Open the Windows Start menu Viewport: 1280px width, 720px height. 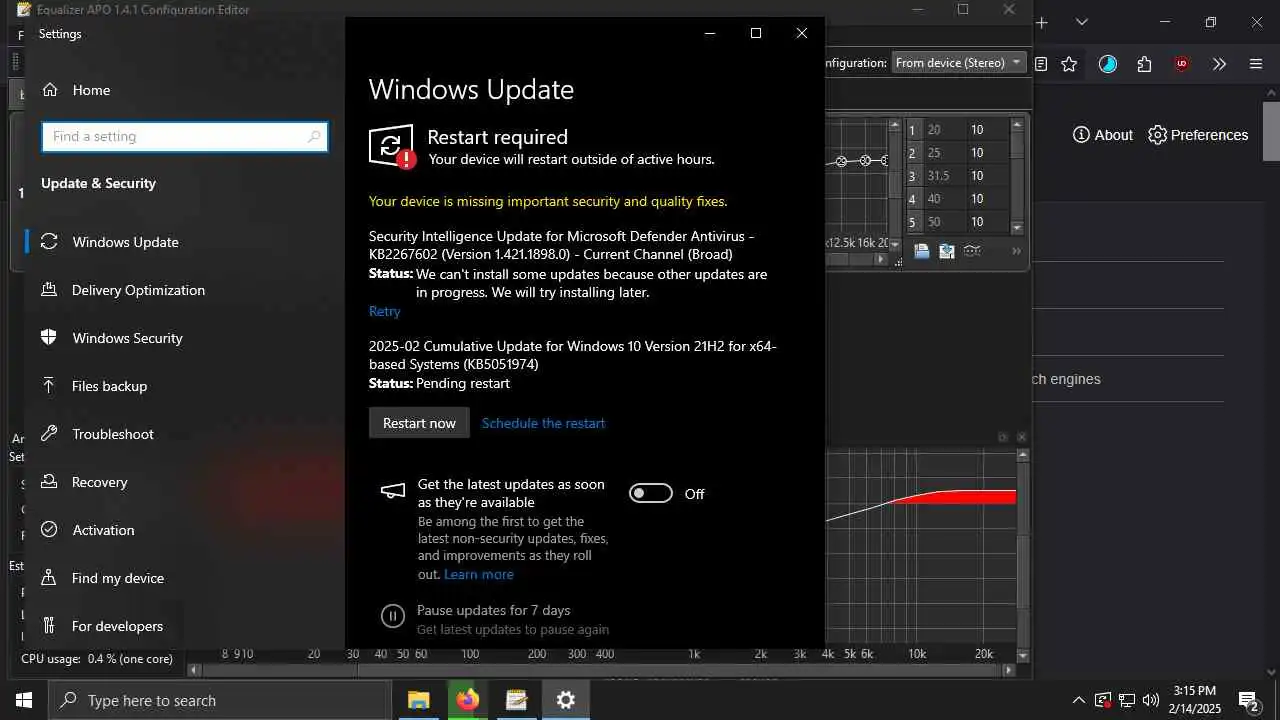(24, 700)
